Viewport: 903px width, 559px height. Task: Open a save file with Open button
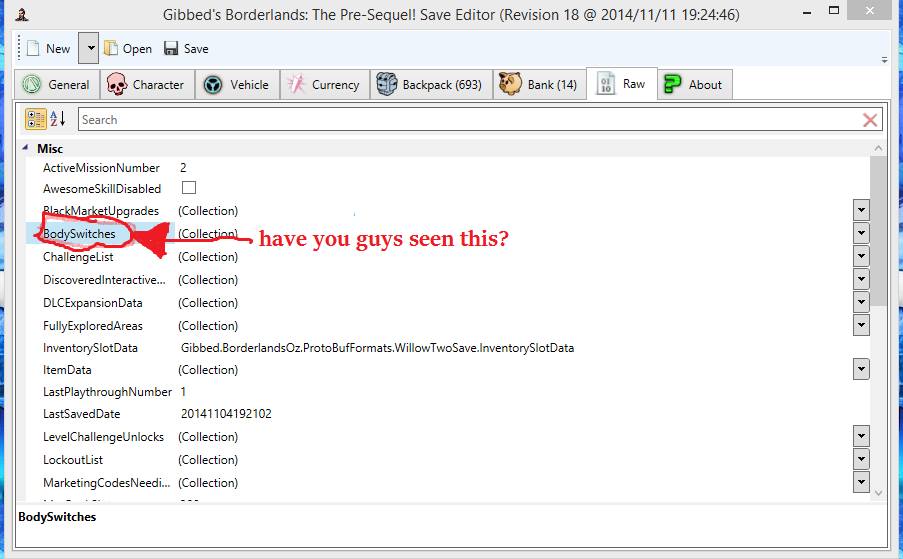coord(128,49)
